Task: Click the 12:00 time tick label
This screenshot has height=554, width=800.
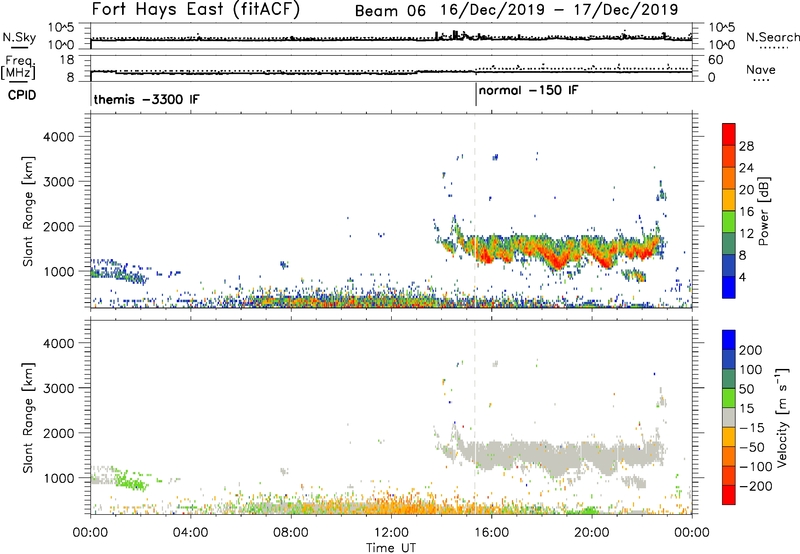Action: coord(391,533)
